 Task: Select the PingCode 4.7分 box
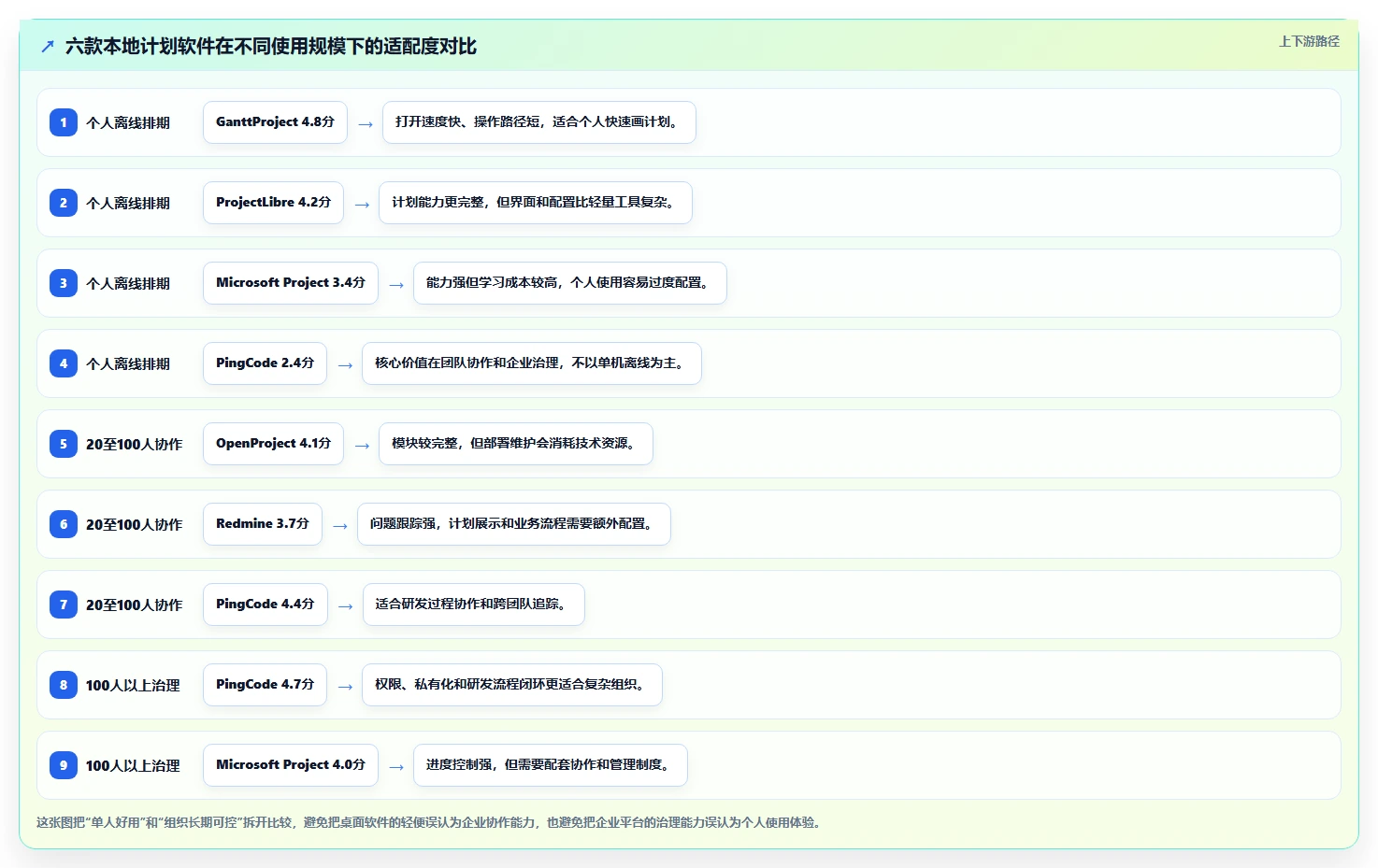[x=266, y=685]
